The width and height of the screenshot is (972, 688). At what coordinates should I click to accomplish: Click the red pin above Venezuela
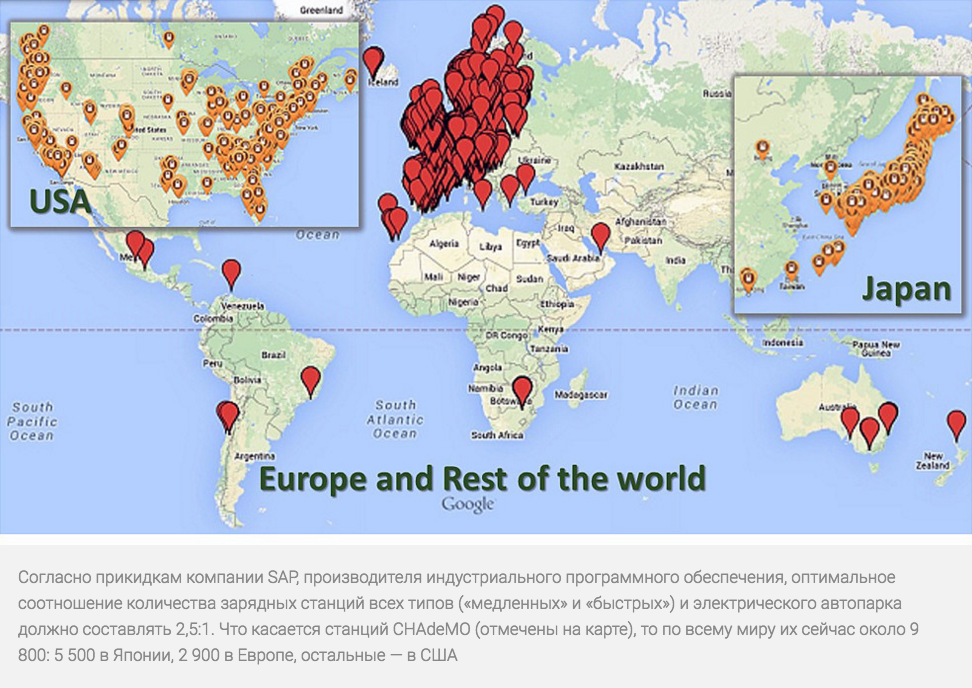[232, 272]
